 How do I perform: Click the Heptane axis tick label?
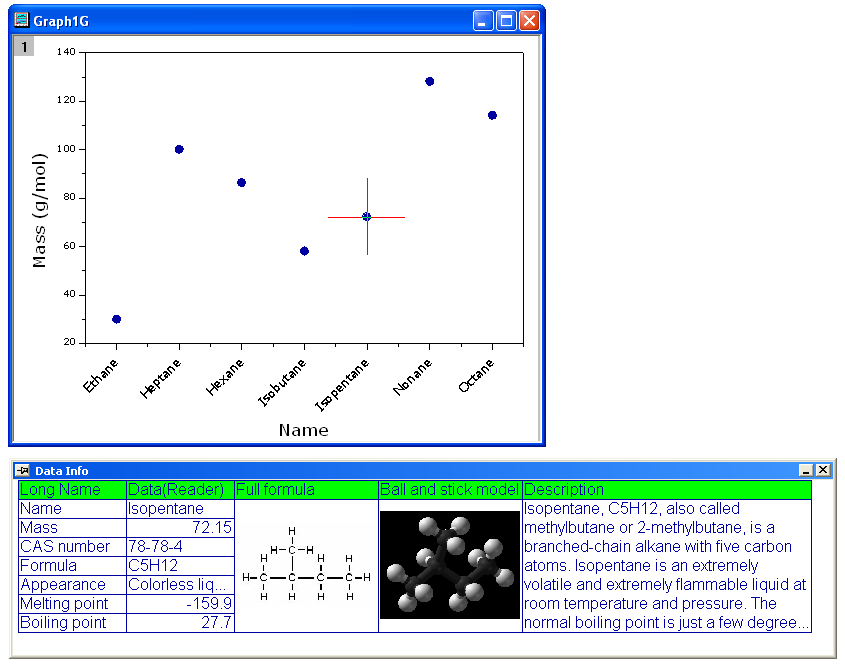(x=160, y=378)
